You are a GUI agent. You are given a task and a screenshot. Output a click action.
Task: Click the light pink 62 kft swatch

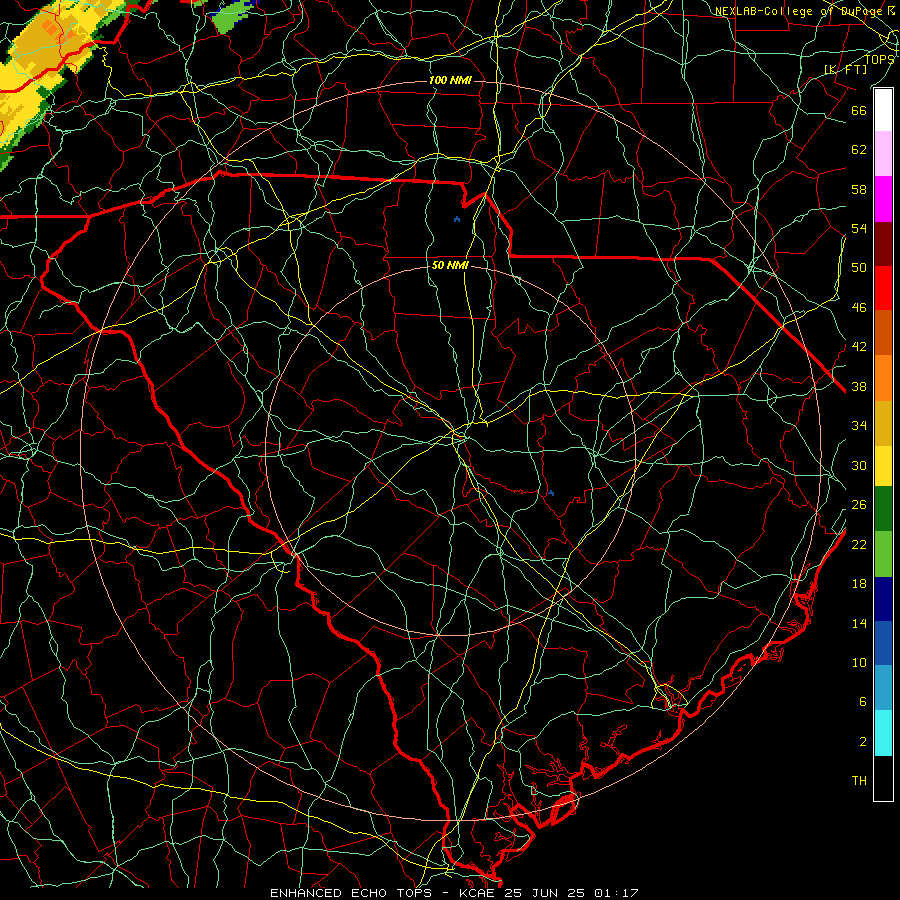pyautogui.click(x=883, y=153)
